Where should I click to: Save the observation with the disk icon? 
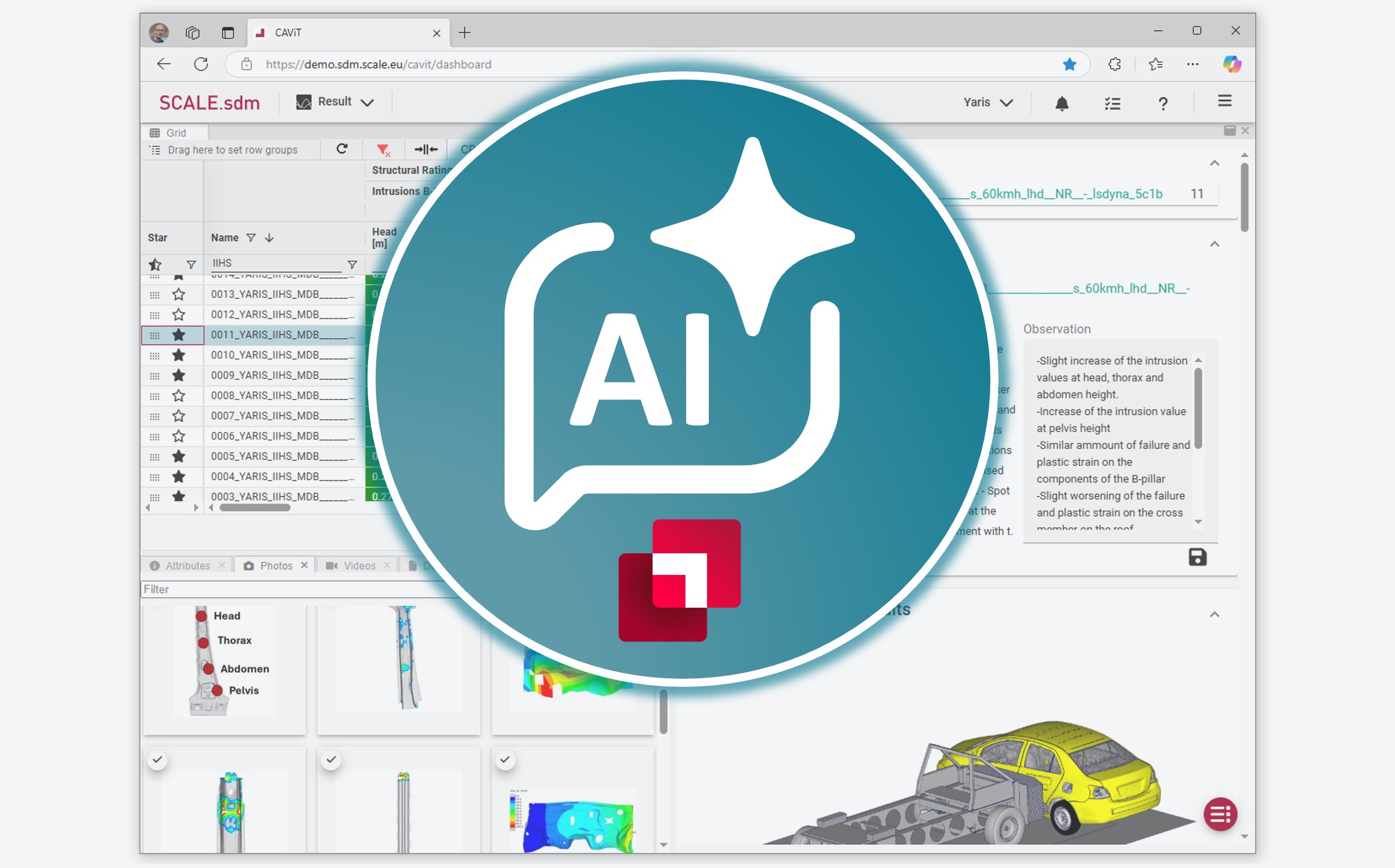click(x=1197, y=557)
